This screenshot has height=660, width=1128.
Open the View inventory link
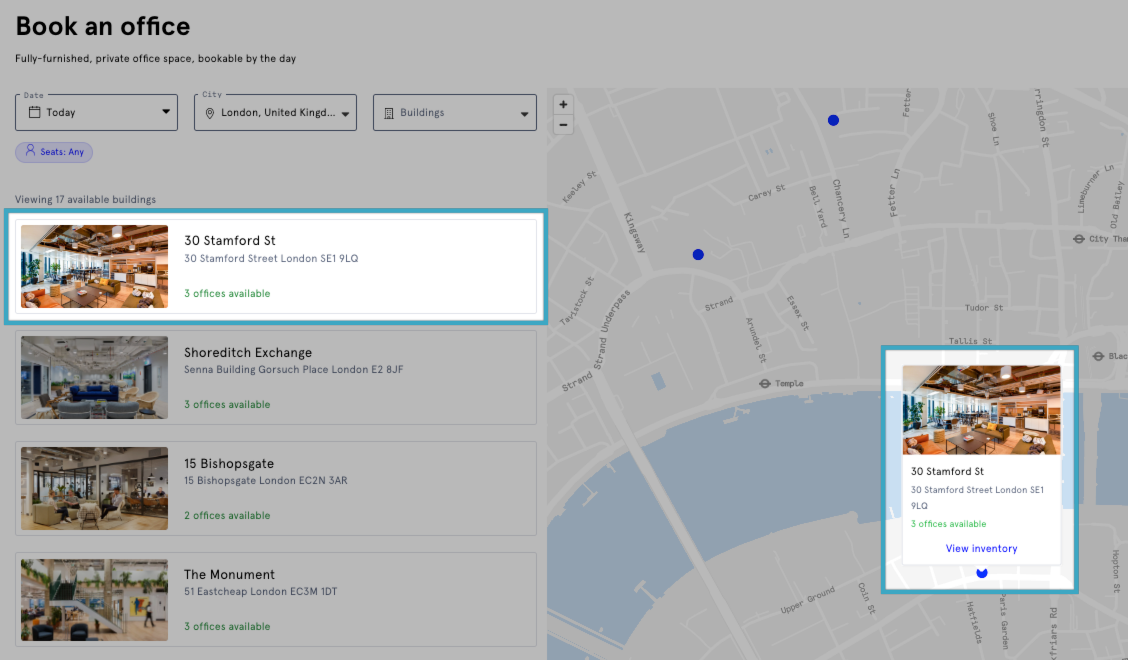tap(981, 548)
